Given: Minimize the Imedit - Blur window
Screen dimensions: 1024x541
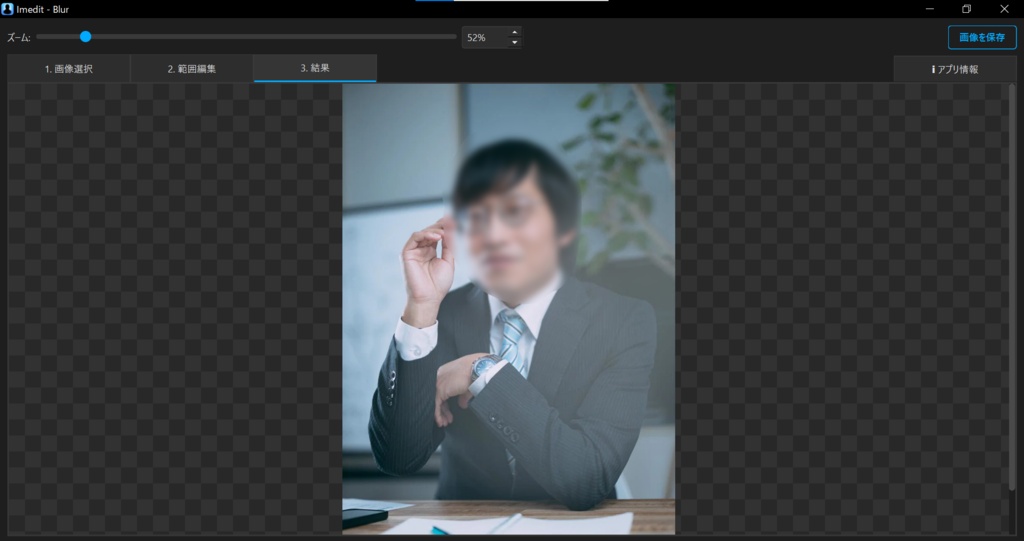Looking at the screenshot, I should [929, 9].
